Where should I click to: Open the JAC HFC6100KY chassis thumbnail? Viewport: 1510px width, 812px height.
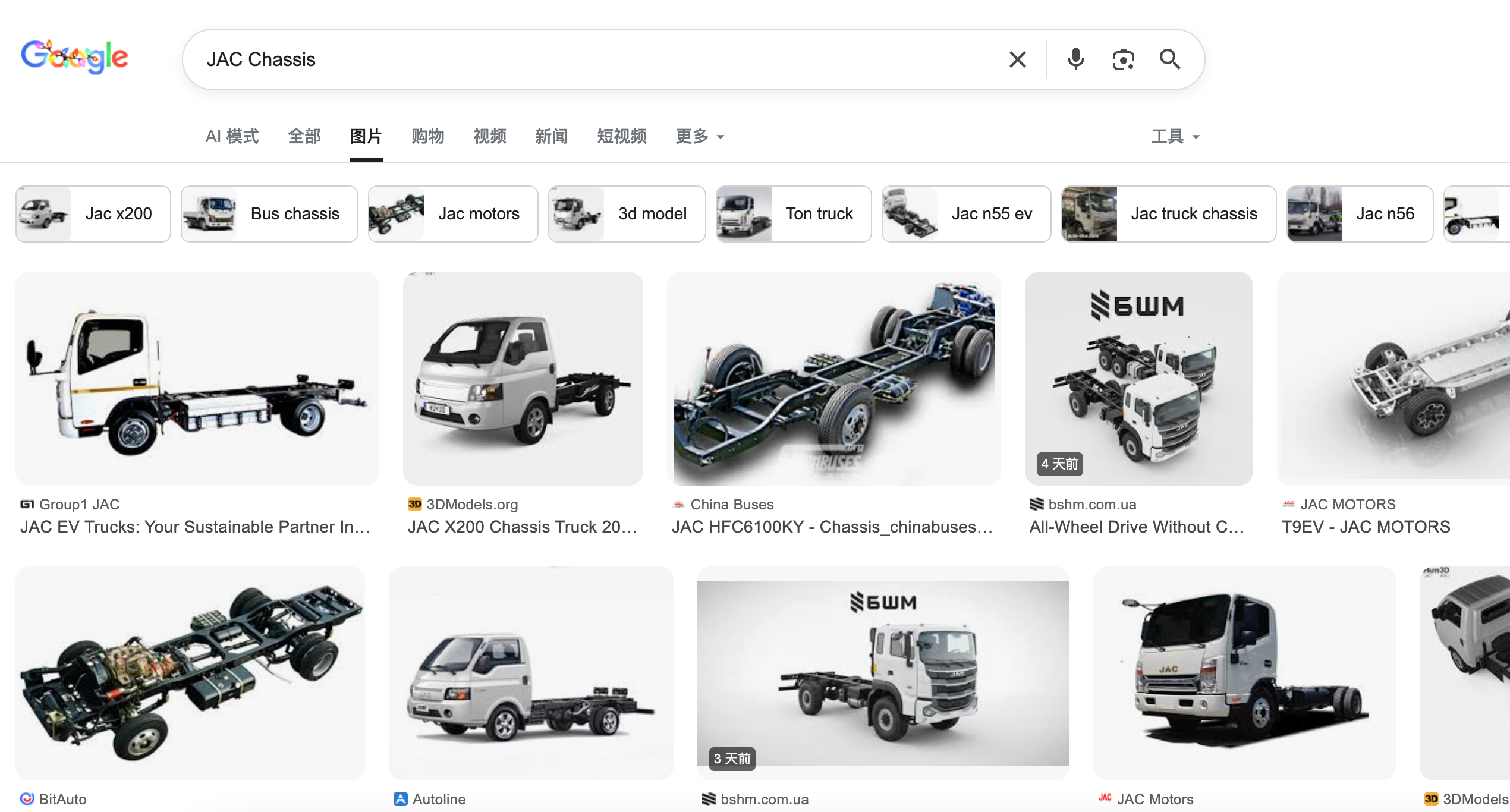[x=834, y=379]
